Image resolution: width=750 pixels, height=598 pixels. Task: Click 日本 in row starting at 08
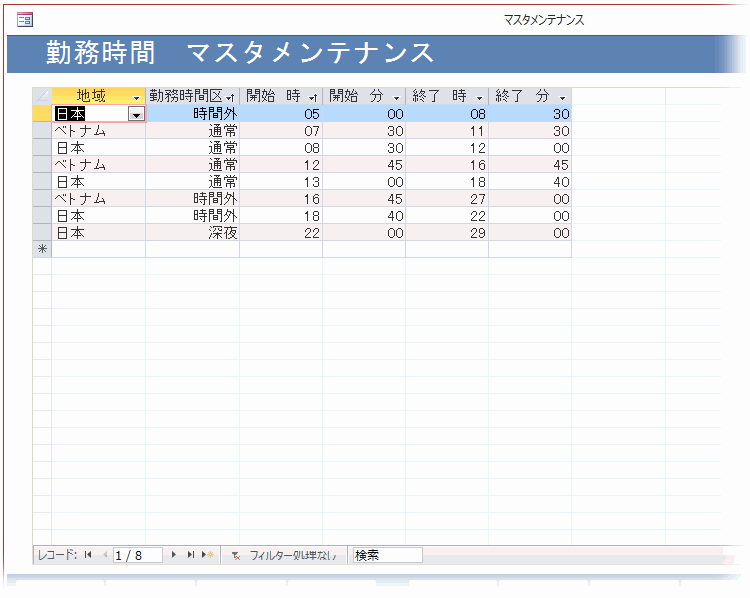(x=99, y=148)
